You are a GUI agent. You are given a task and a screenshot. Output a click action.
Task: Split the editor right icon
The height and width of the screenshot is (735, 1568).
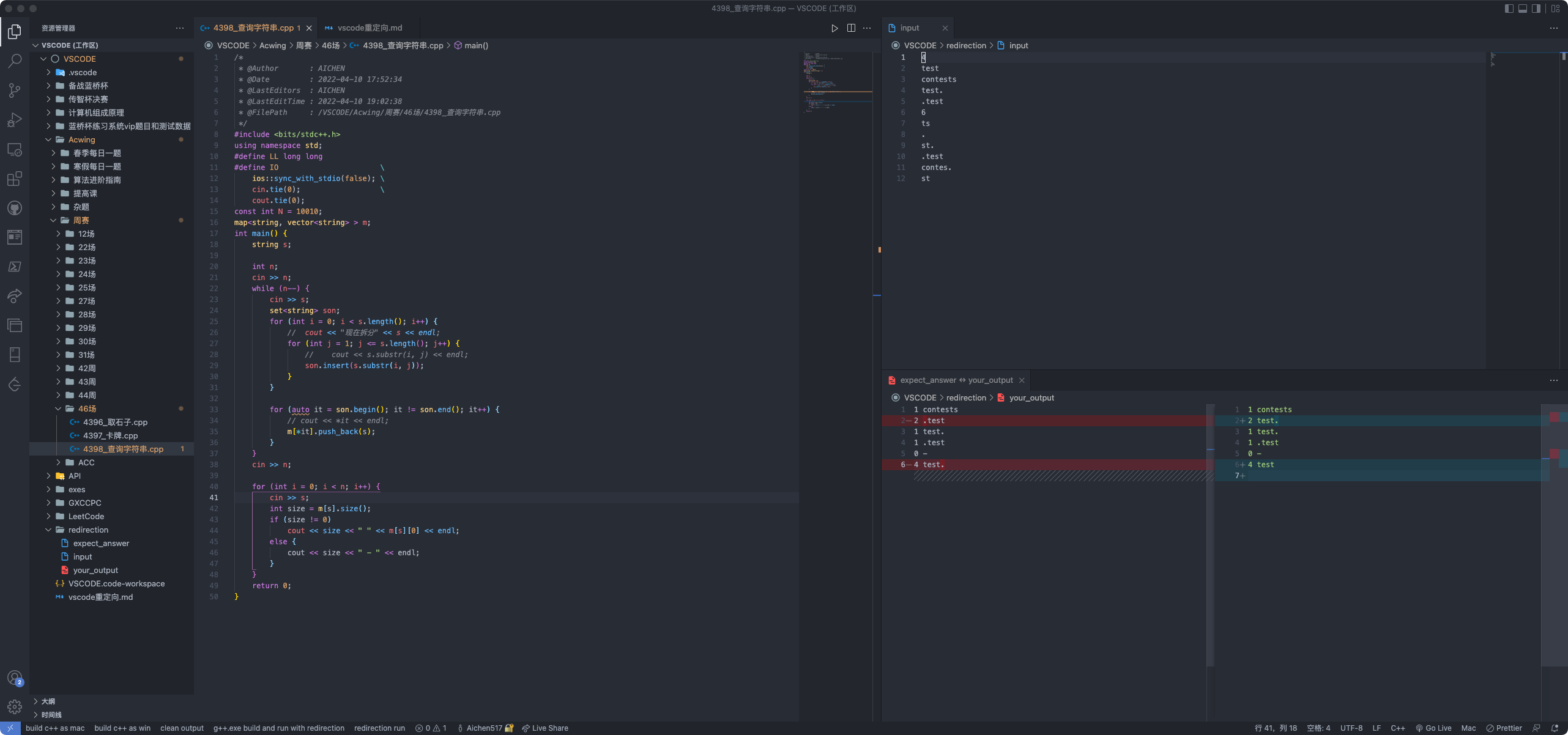coord(851,28)
